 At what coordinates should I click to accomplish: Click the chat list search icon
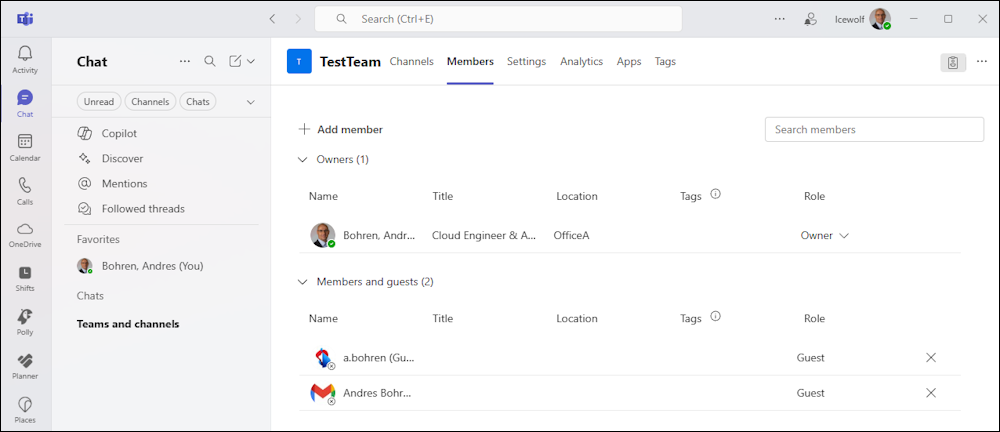pyautogui.click(x=210, y=61)
